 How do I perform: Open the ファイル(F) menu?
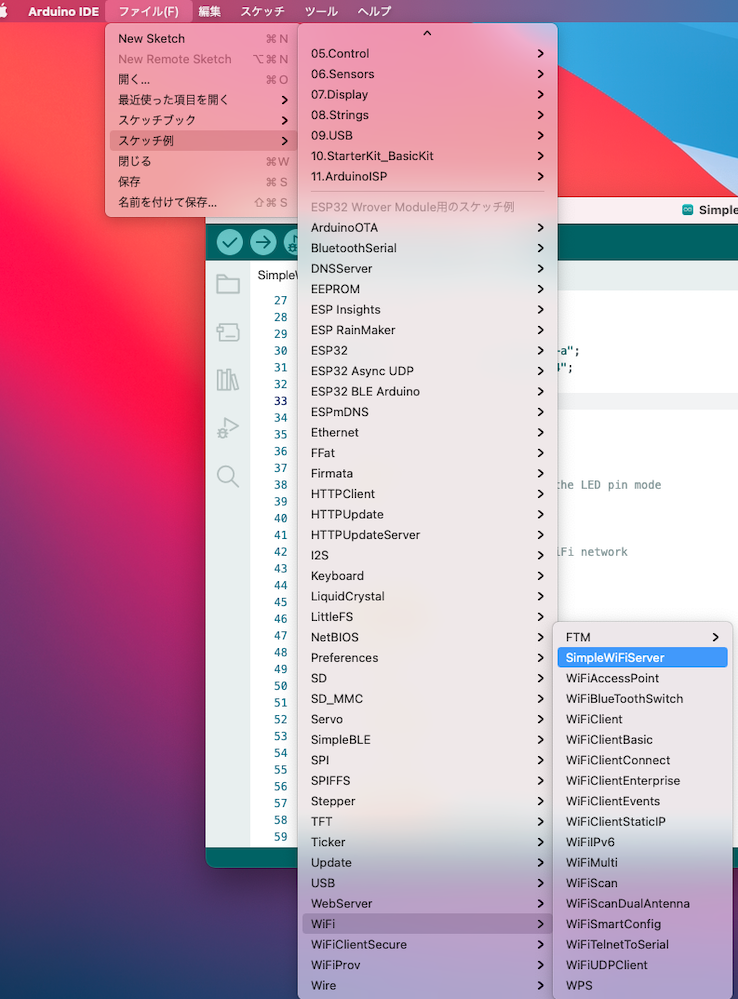coord(148,11)
